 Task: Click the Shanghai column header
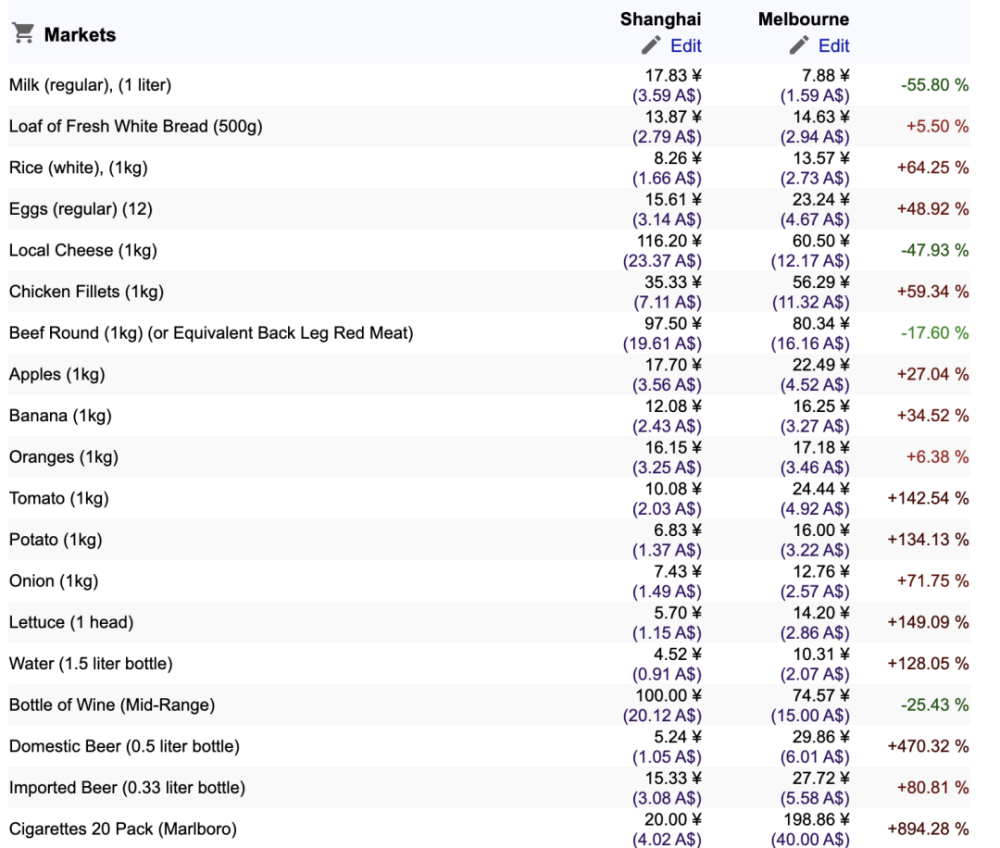tap(660, 19)
